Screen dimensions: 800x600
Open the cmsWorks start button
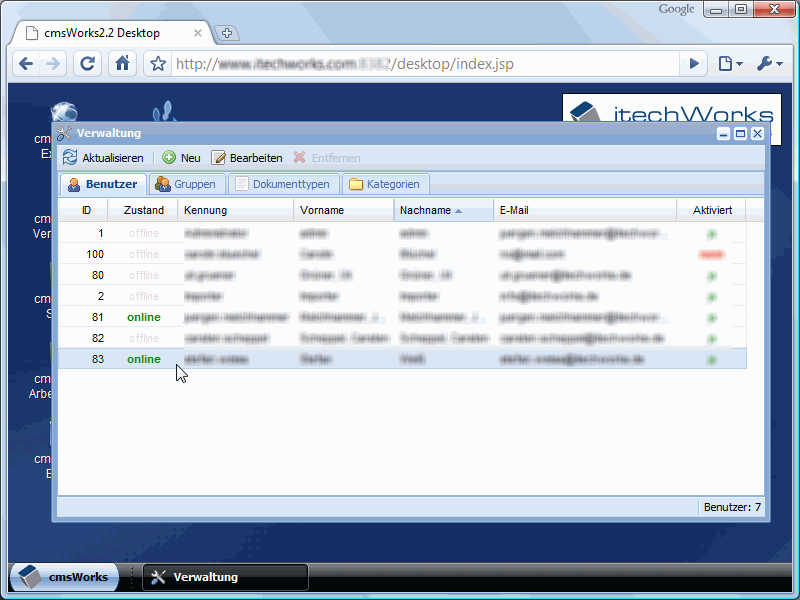click(64, 577)
